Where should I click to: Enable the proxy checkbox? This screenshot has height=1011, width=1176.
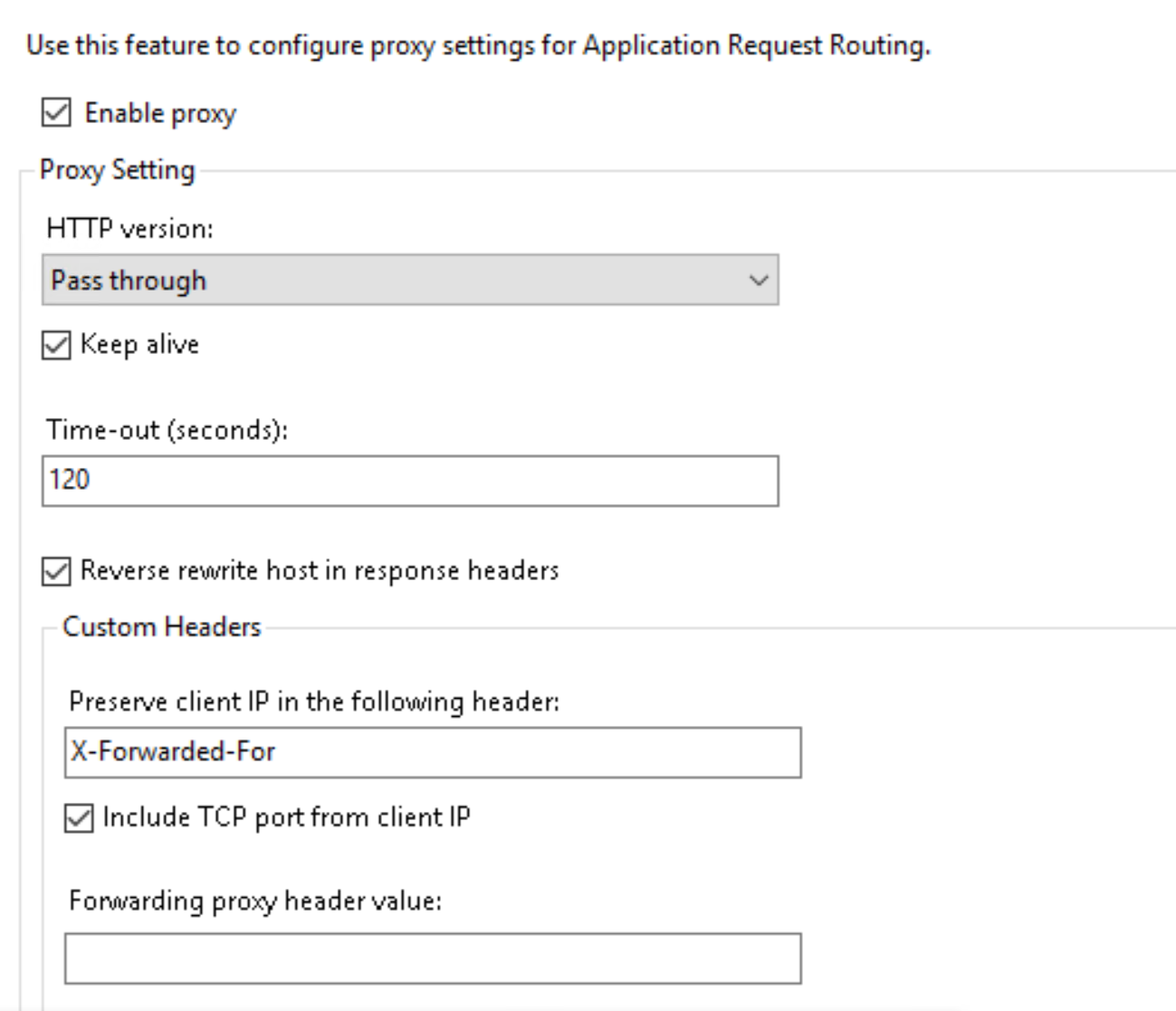[56, 110]
